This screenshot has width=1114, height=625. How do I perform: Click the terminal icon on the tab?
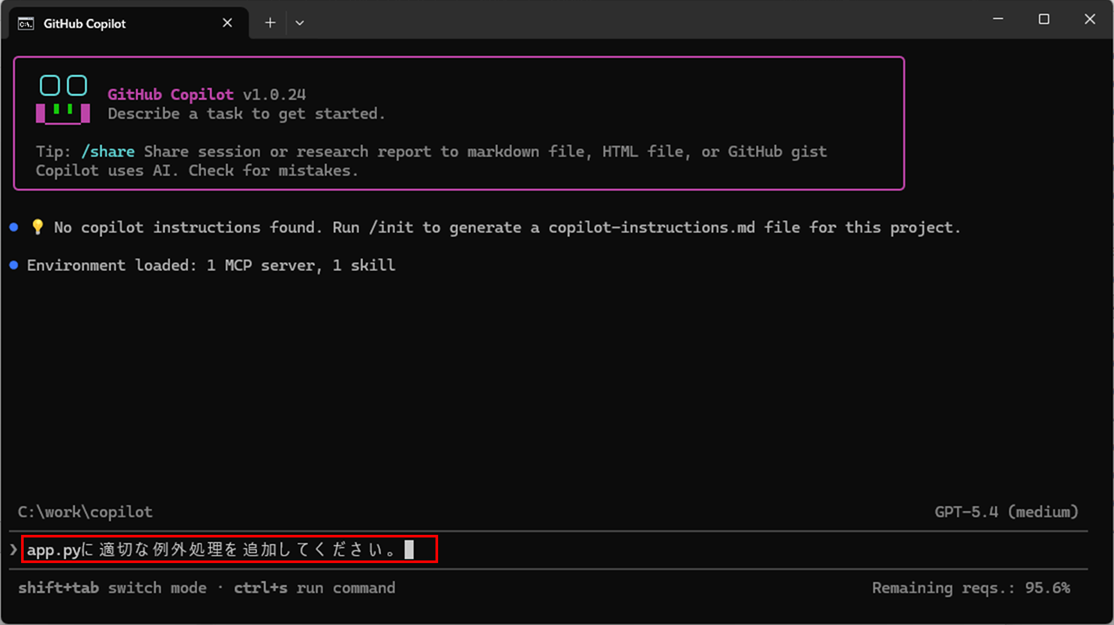pos(26,23)
